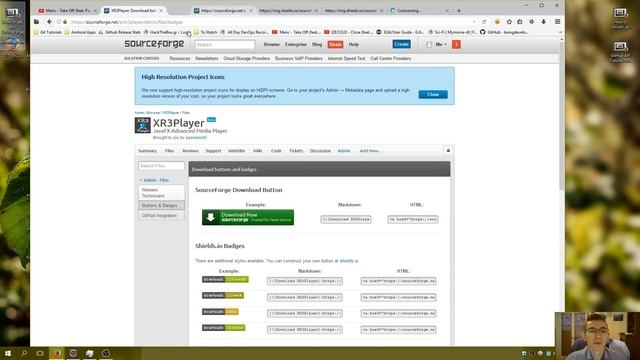The height and width of the screenshot is (360, 640).
Task: Open the Support project tab
Action: click(213, 151)
